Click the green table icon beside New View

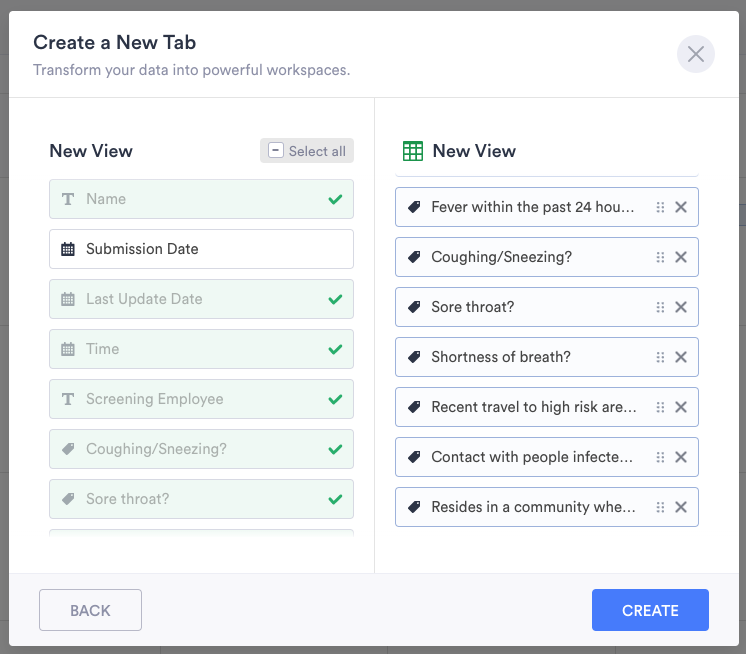[412, 151]
